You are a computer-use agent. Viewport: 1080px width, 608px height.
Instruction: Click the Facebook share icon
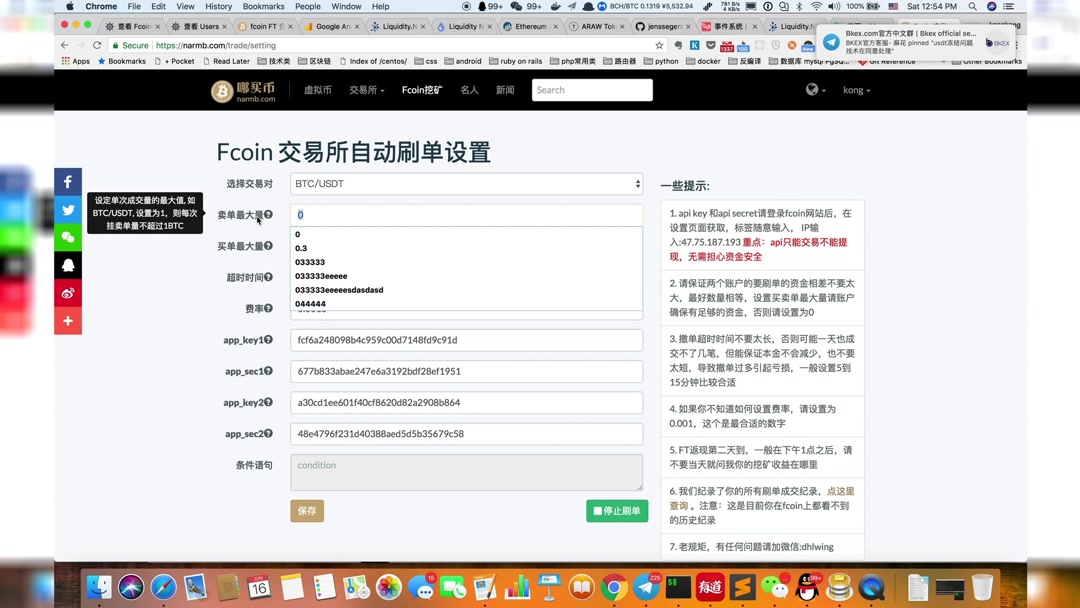coord(67,181)
